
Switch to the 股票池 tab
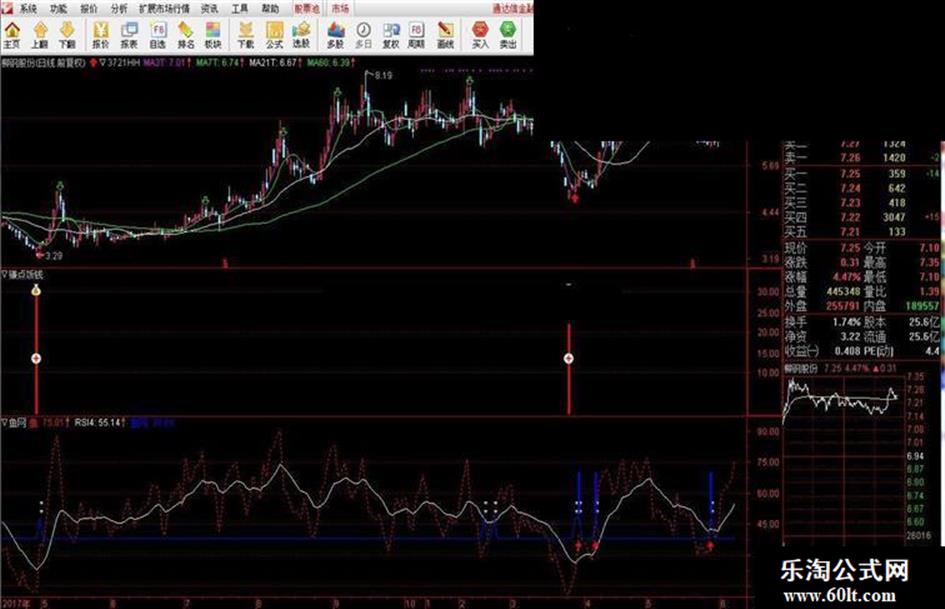tap(307, 8)
